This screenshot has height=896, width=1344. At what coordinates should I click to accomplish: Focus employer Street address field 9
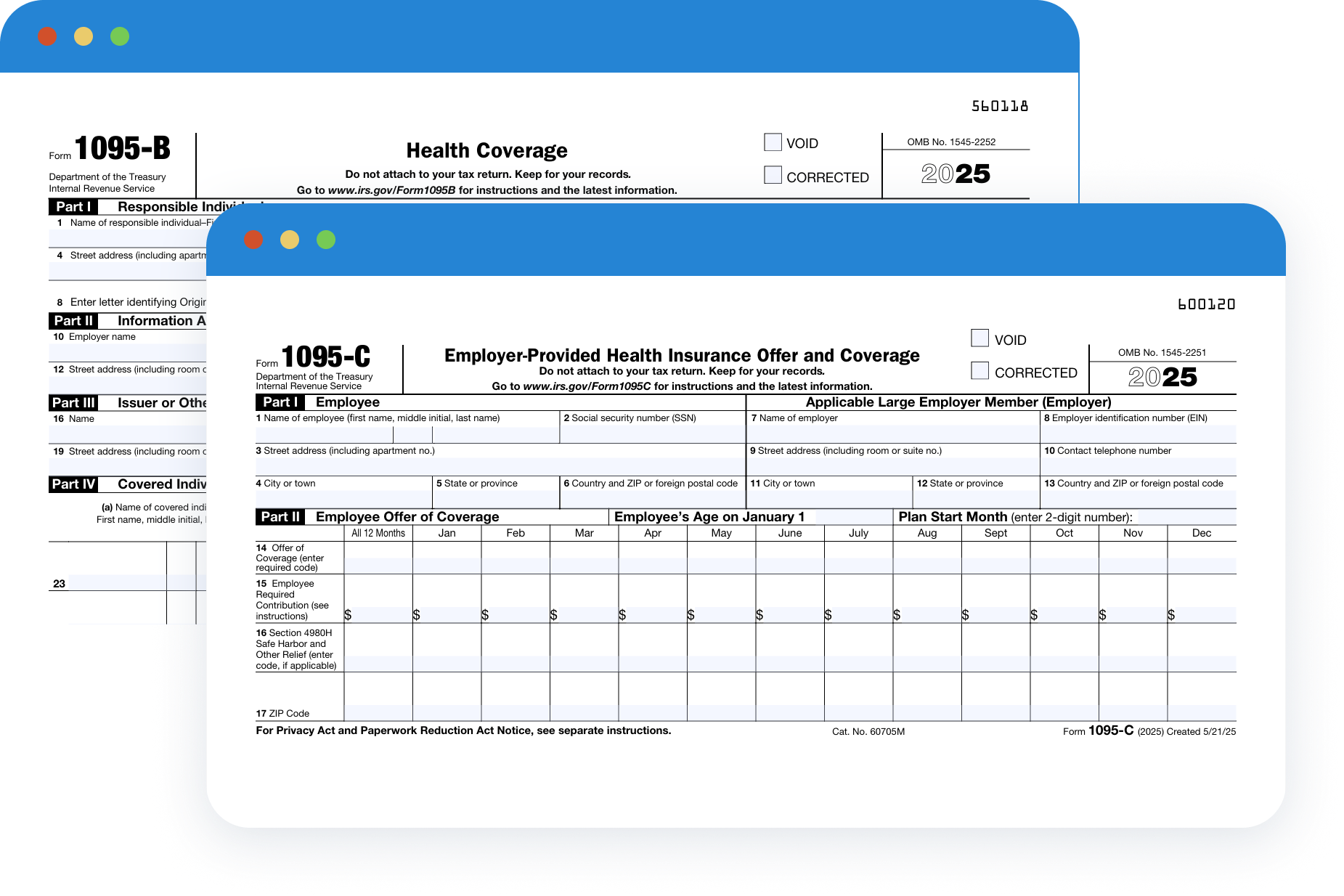[893, 467]
